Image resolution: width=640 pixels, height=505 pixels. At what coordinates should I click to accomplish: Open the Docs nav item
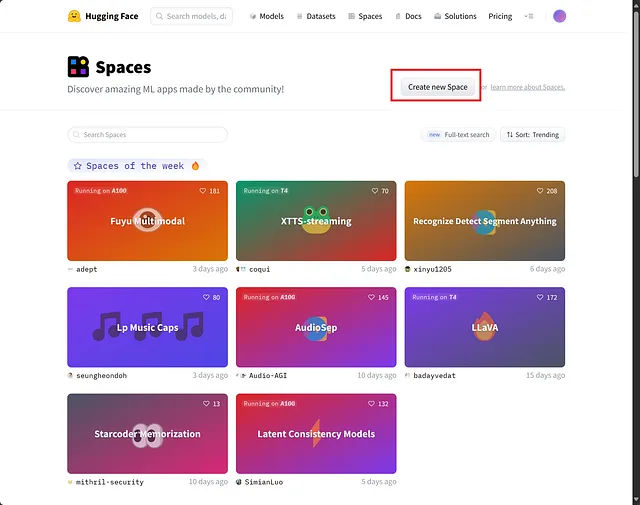pos(408,16)
